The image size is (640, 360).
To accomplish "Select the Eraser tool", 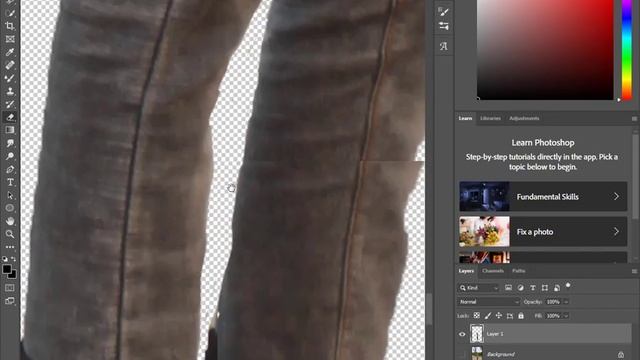I will (x=10, y=117).
